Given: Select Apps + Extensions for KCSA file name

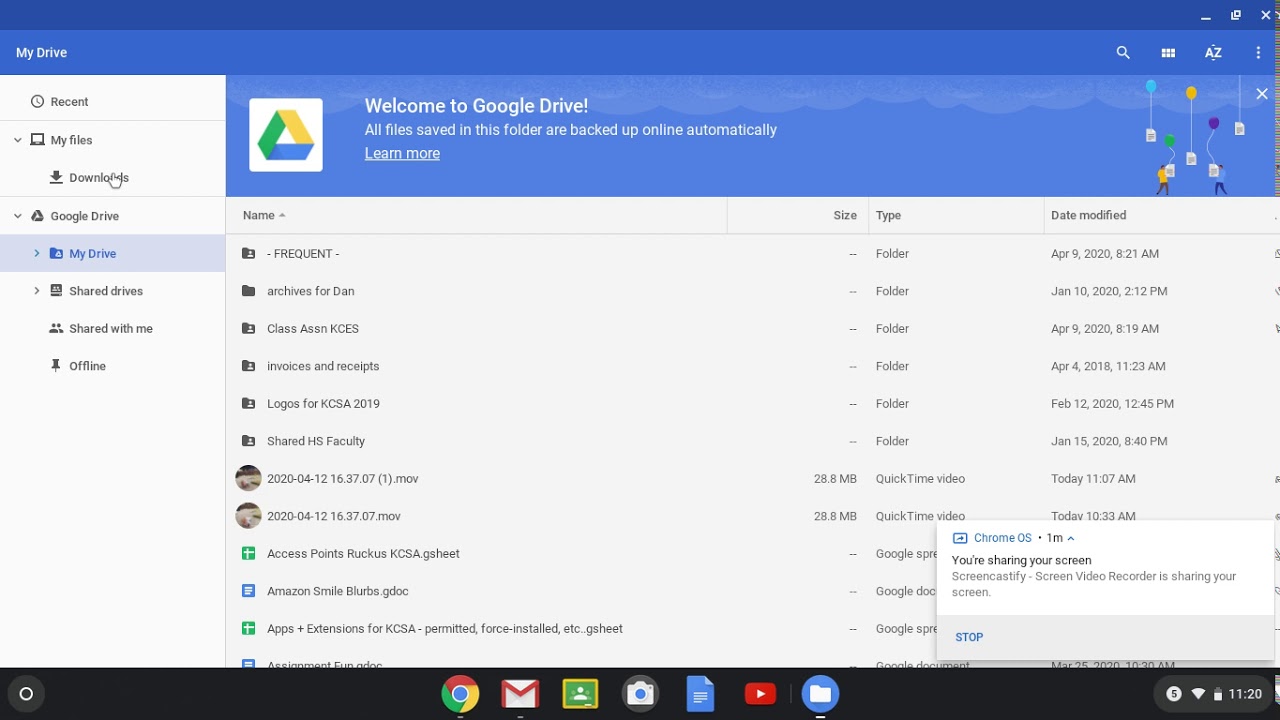Looking at the screenshot, I should click(x=444, y=629).
